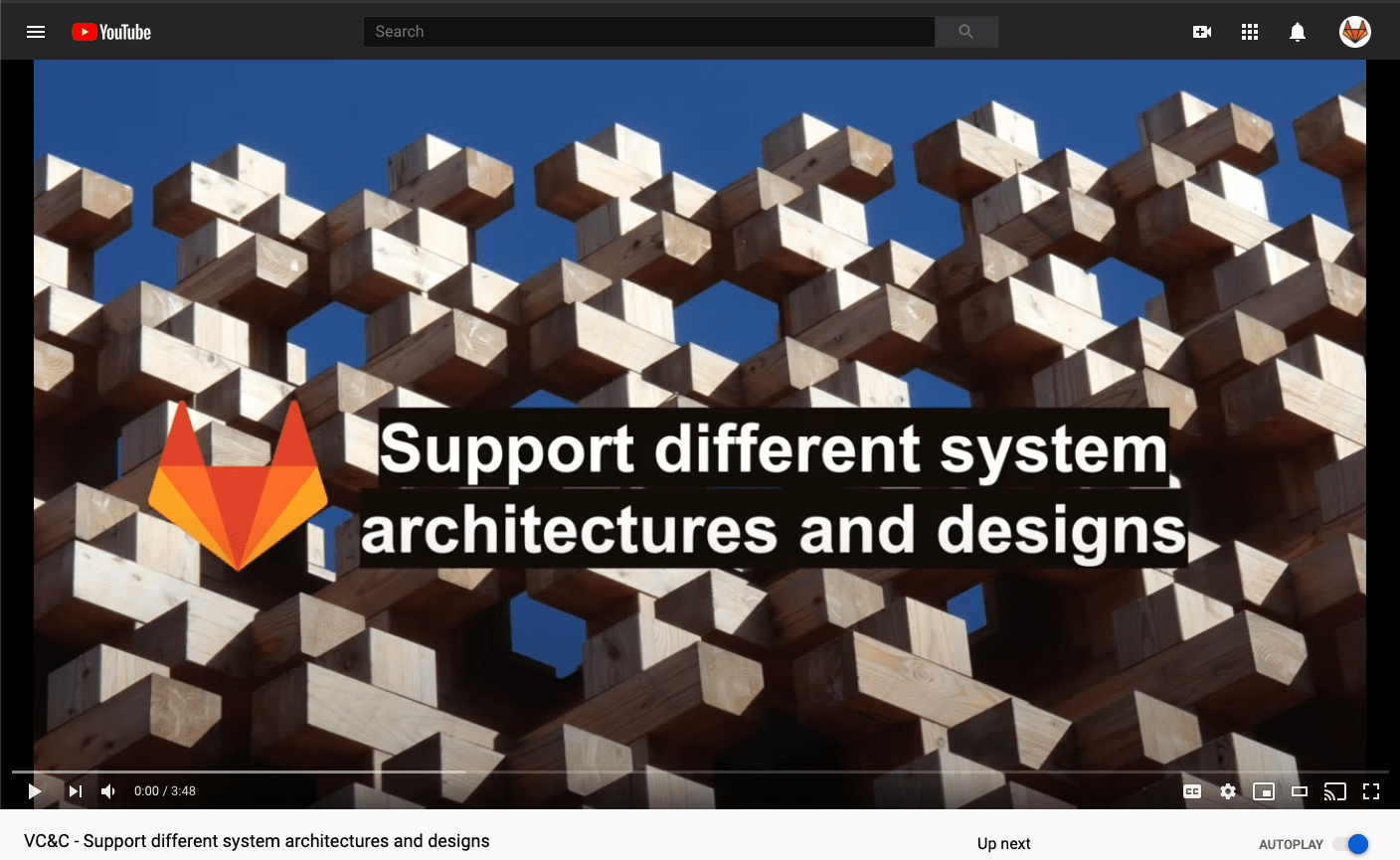Click the search magnifier button
The height and width of the screenshot is (860, 1400).
[x=965, y=32]
